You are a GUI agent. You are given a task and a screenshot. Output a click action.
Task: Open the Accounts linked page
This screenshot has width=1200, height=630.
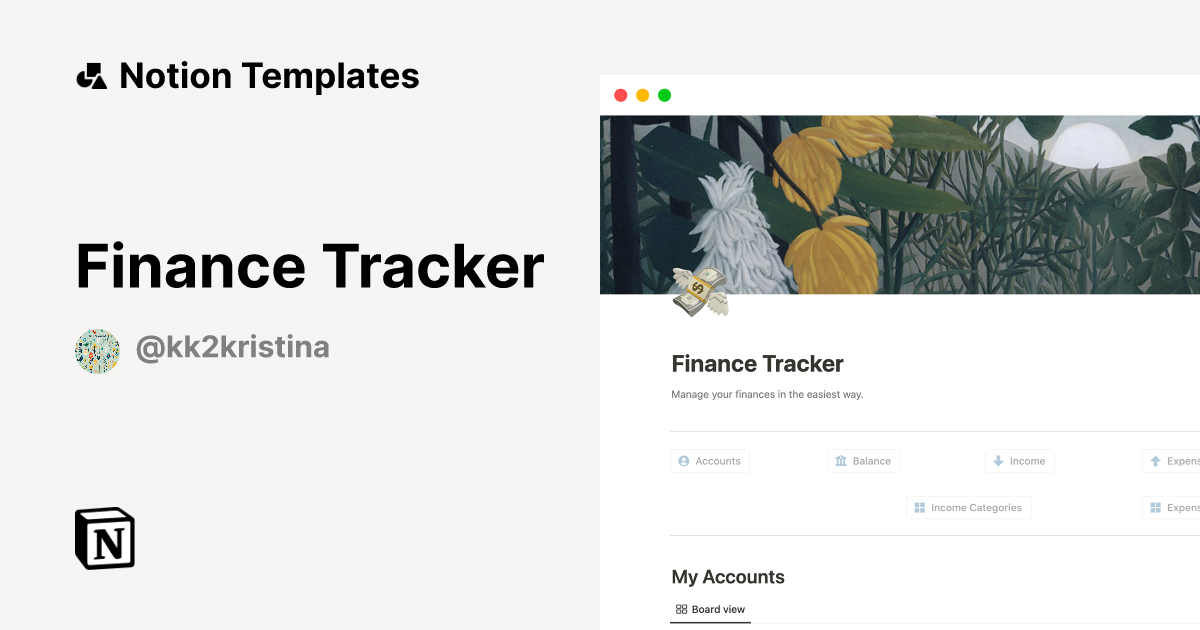(x=710, y=461)
